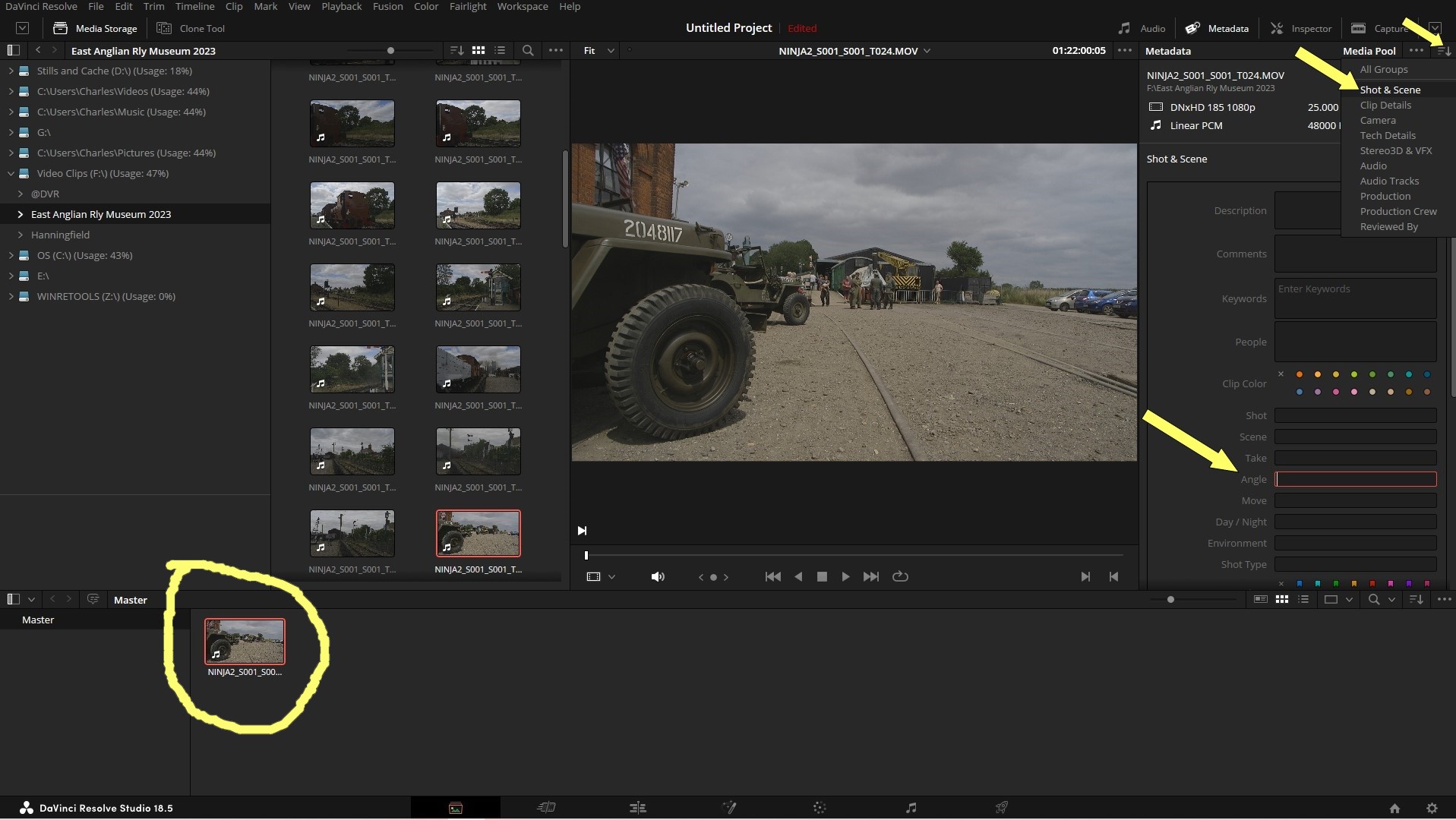Switch to the Fairlight page music note icon
The height and width of the screenshot is (820, 1456).
(x=911, y=808)
